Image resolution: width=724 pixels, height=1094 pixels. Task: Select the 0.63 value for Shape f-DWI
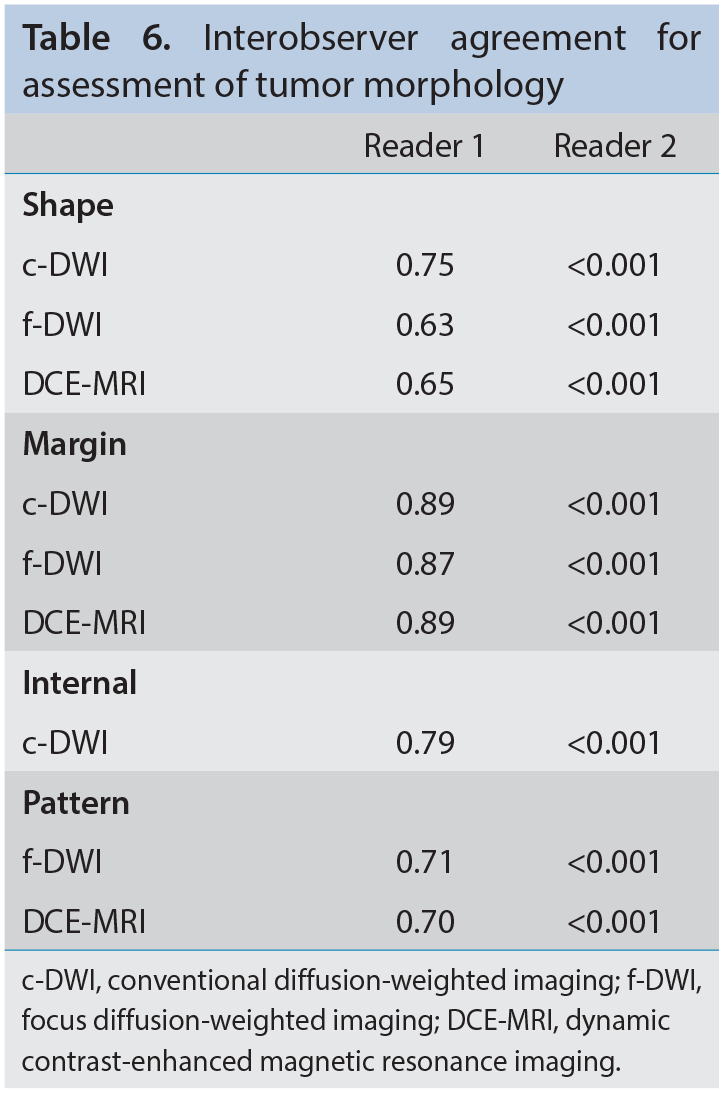coord(425,325)
